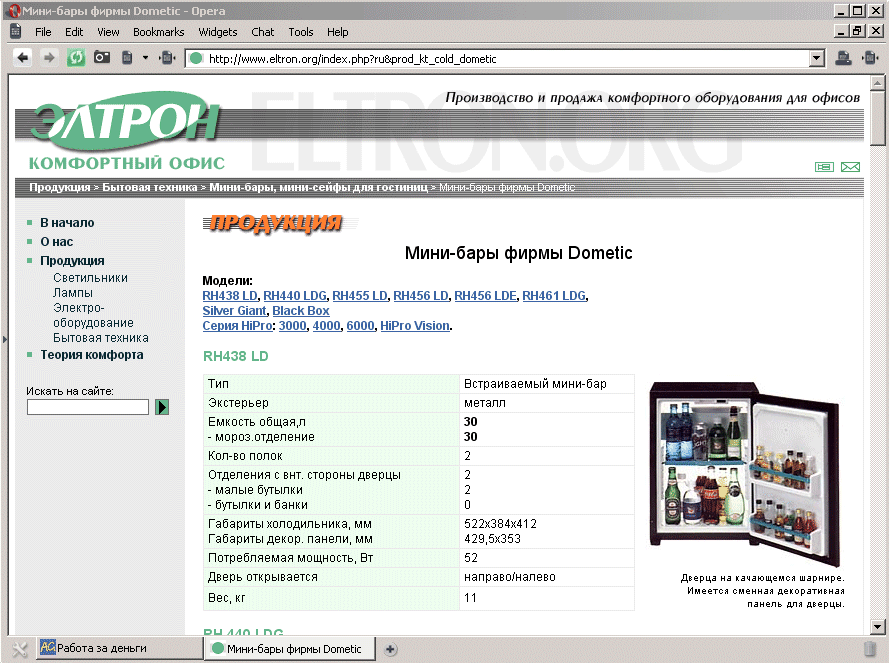This screenshot has width=889, height=663.
Task: Open the HiPro 6000 link
Action: pos(361,326)
